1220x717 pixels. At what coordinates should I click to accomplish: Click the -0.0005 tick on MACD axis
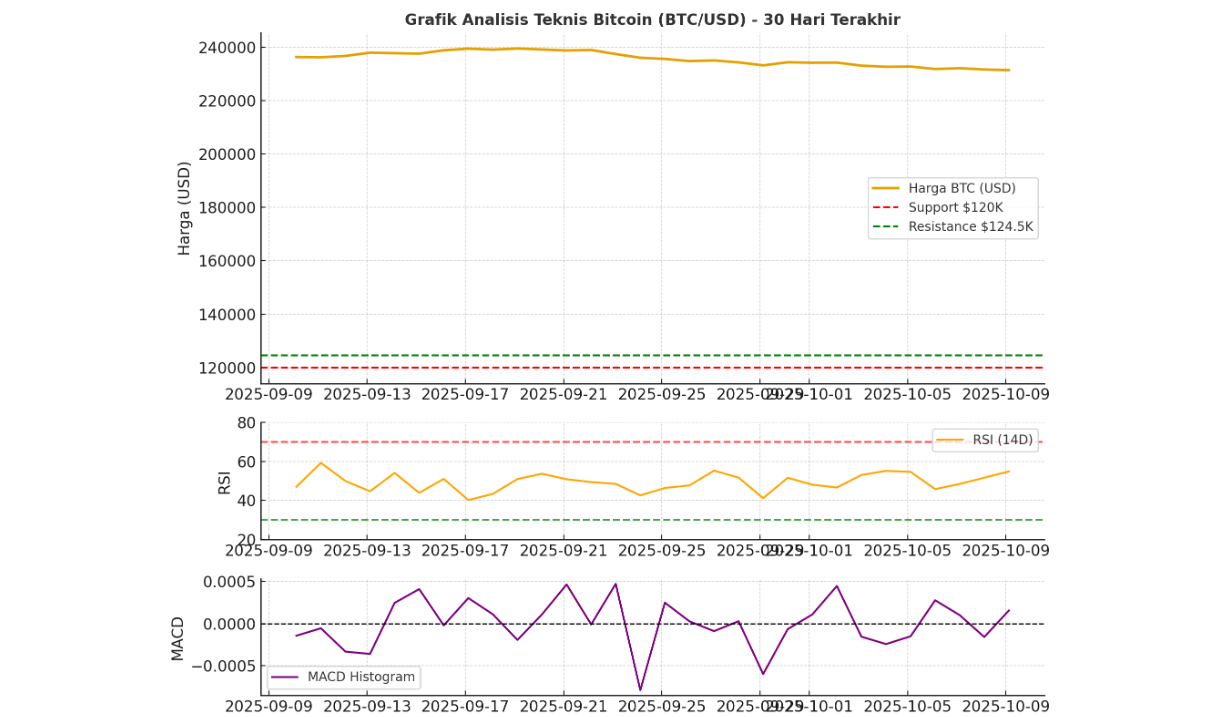221,666
